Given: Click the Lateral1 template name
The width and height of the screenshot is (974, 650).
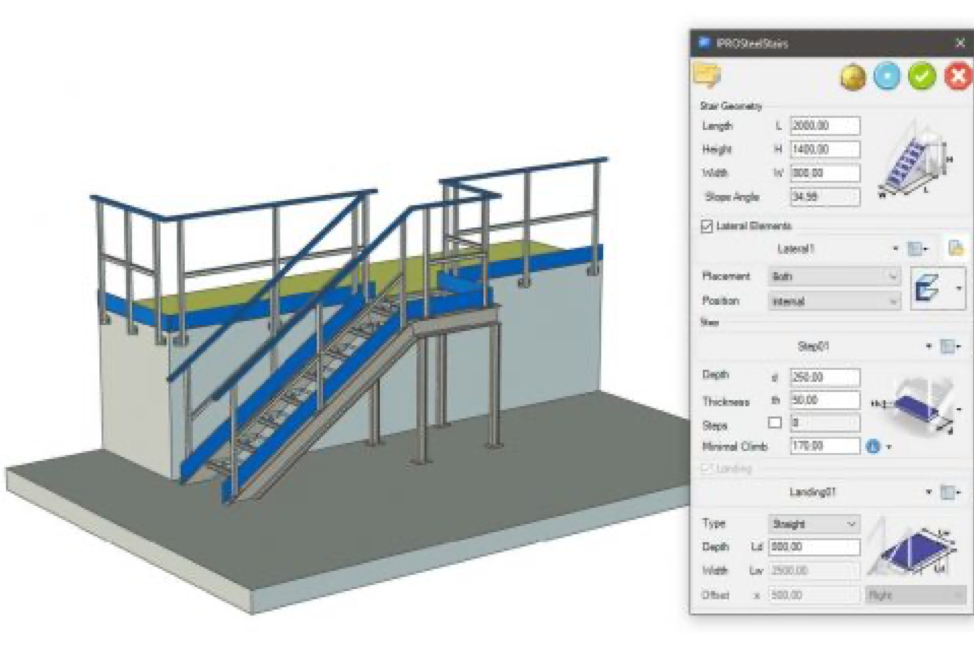Looking at the screenshot, I should [796, 249].
